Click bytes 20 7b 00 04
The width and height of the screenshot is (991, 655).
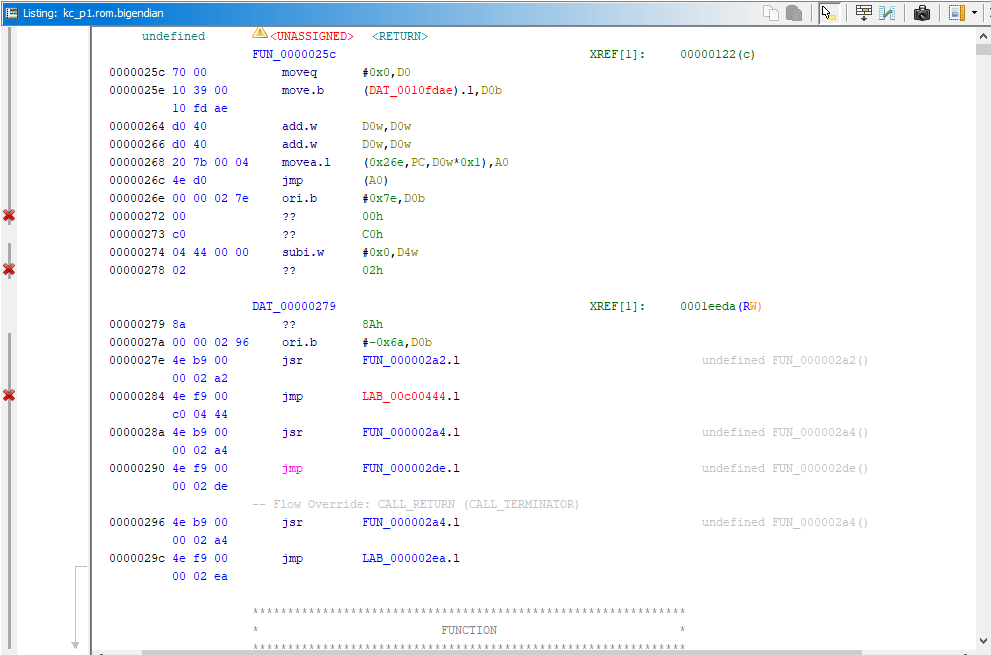[x=210, y=162]
